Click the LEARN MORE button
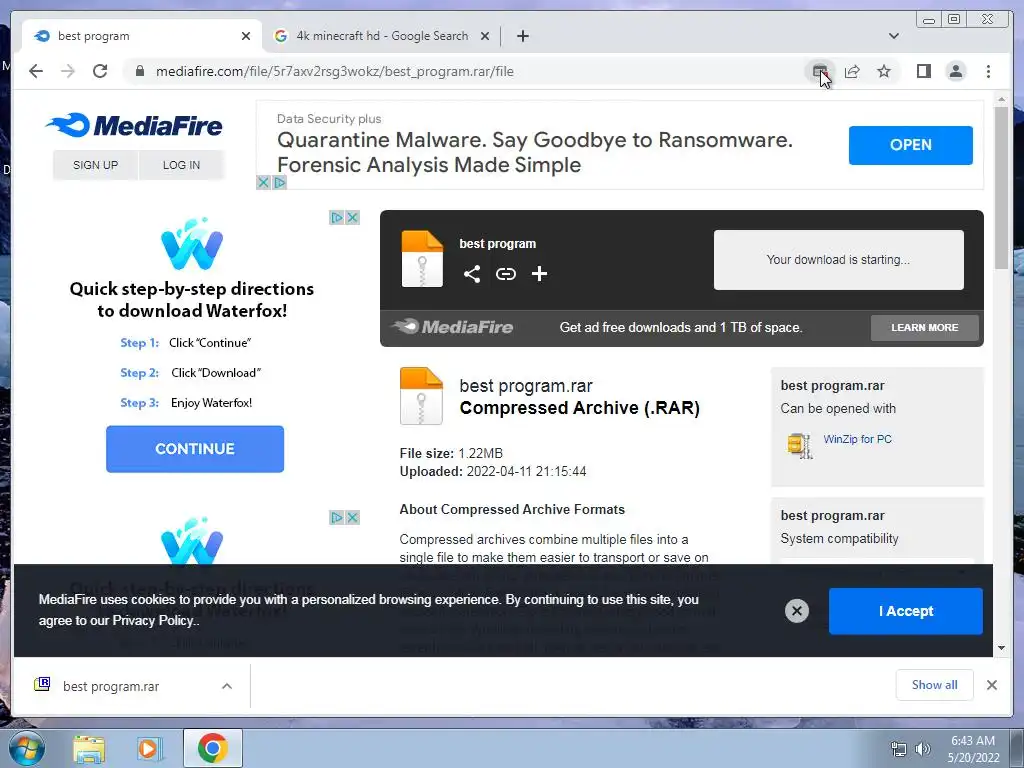 [925, 328]
